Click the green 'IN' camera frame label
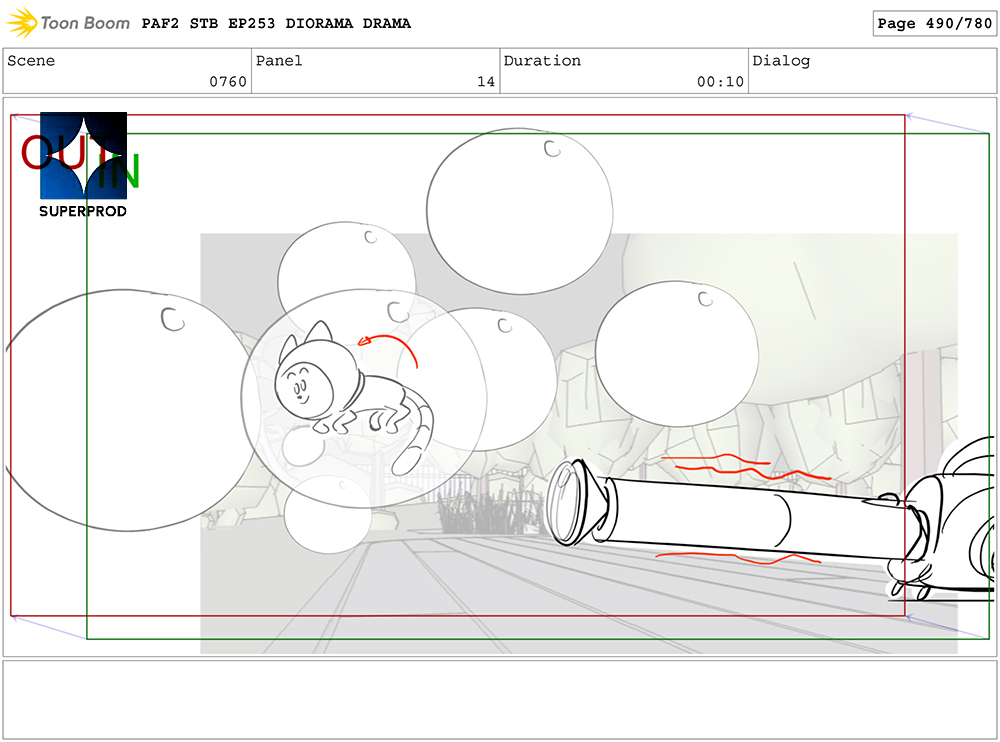Image resolution: width=1000 pixels, height=742 pixels. coord(119,171)
